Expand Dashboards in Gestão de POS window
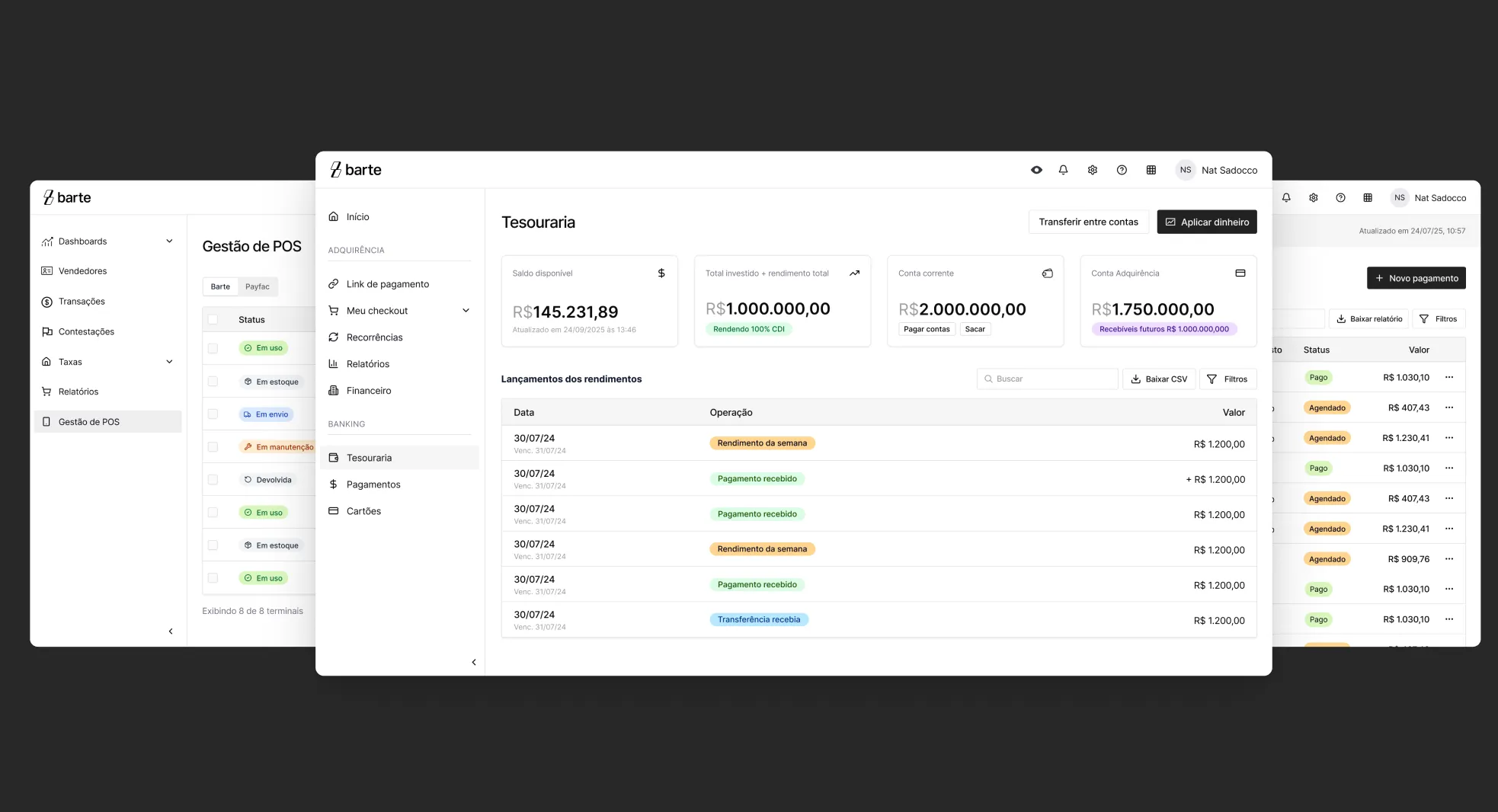Image resolution: width=1498 pixels, height=812 pixels. pos(169,241)
